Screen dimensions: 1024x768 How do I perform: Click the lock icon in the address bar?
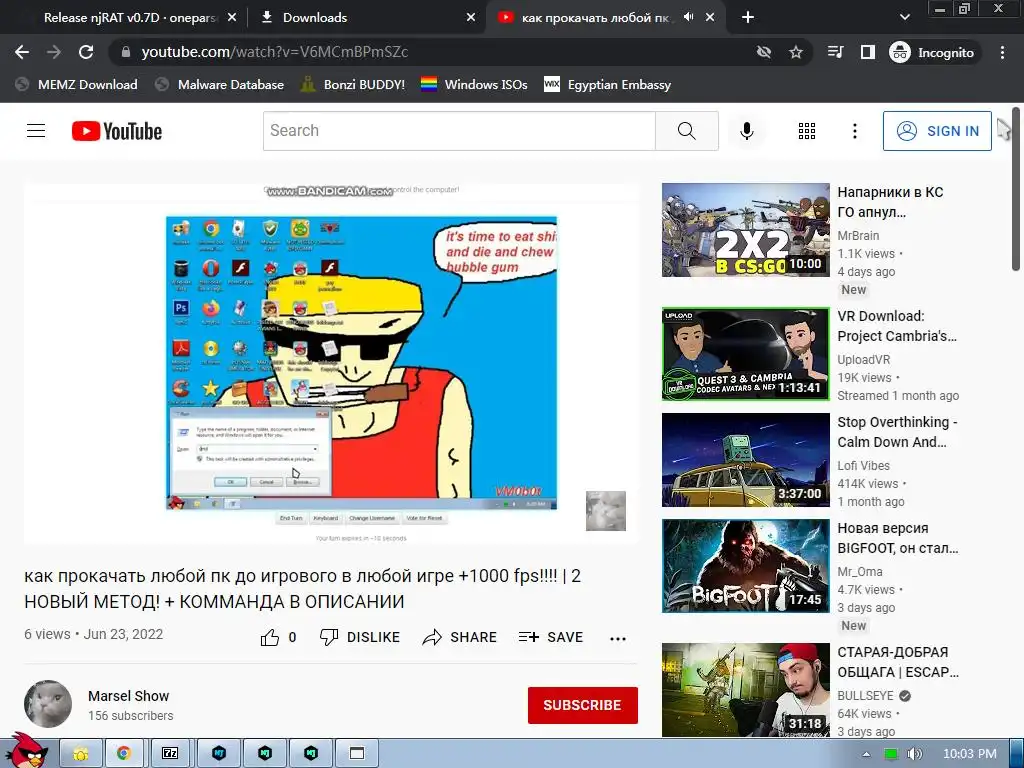(x=127, y=52)
